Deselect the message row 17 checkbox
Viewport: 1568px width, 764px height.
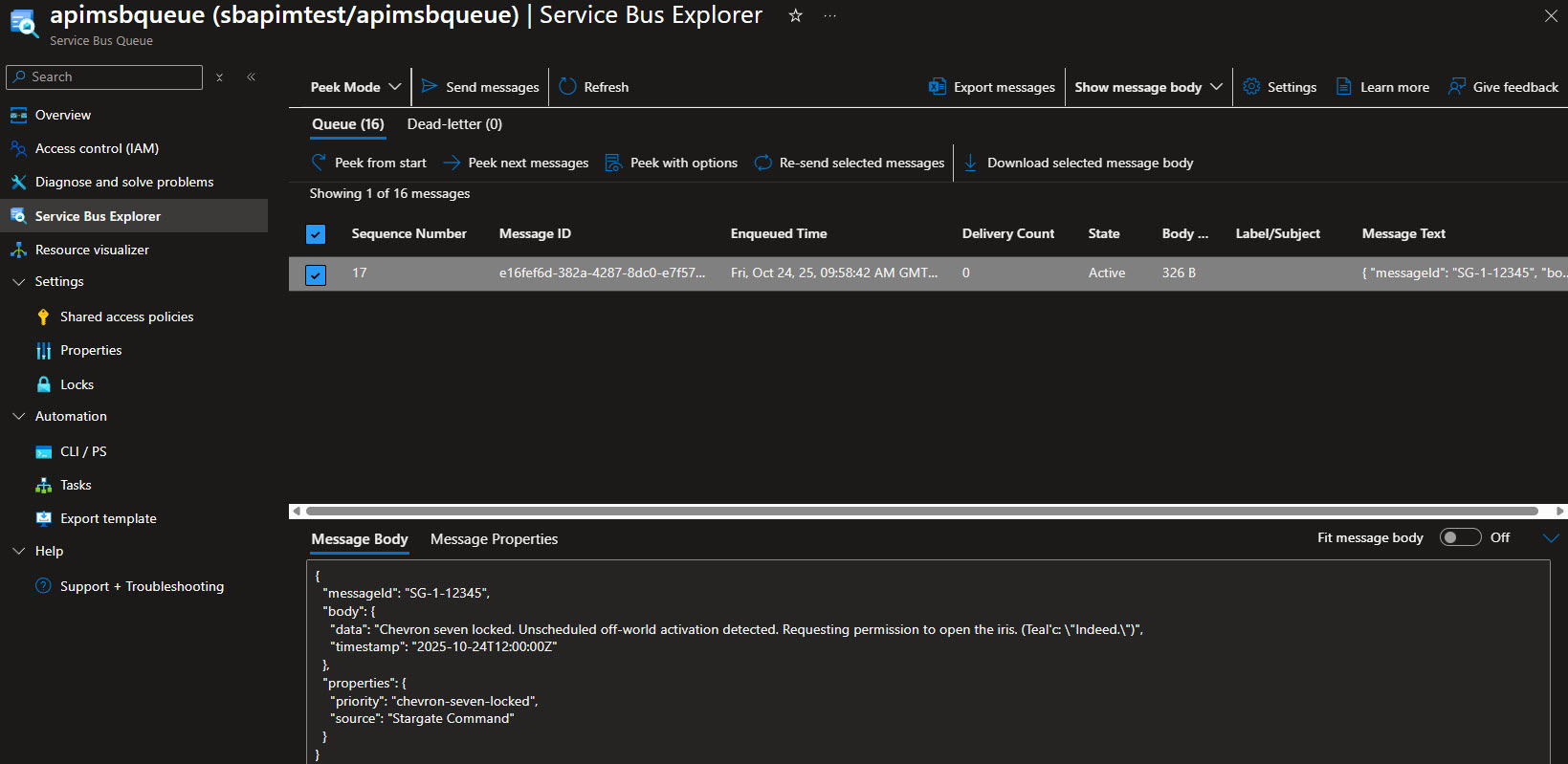[x=316, y=274]
